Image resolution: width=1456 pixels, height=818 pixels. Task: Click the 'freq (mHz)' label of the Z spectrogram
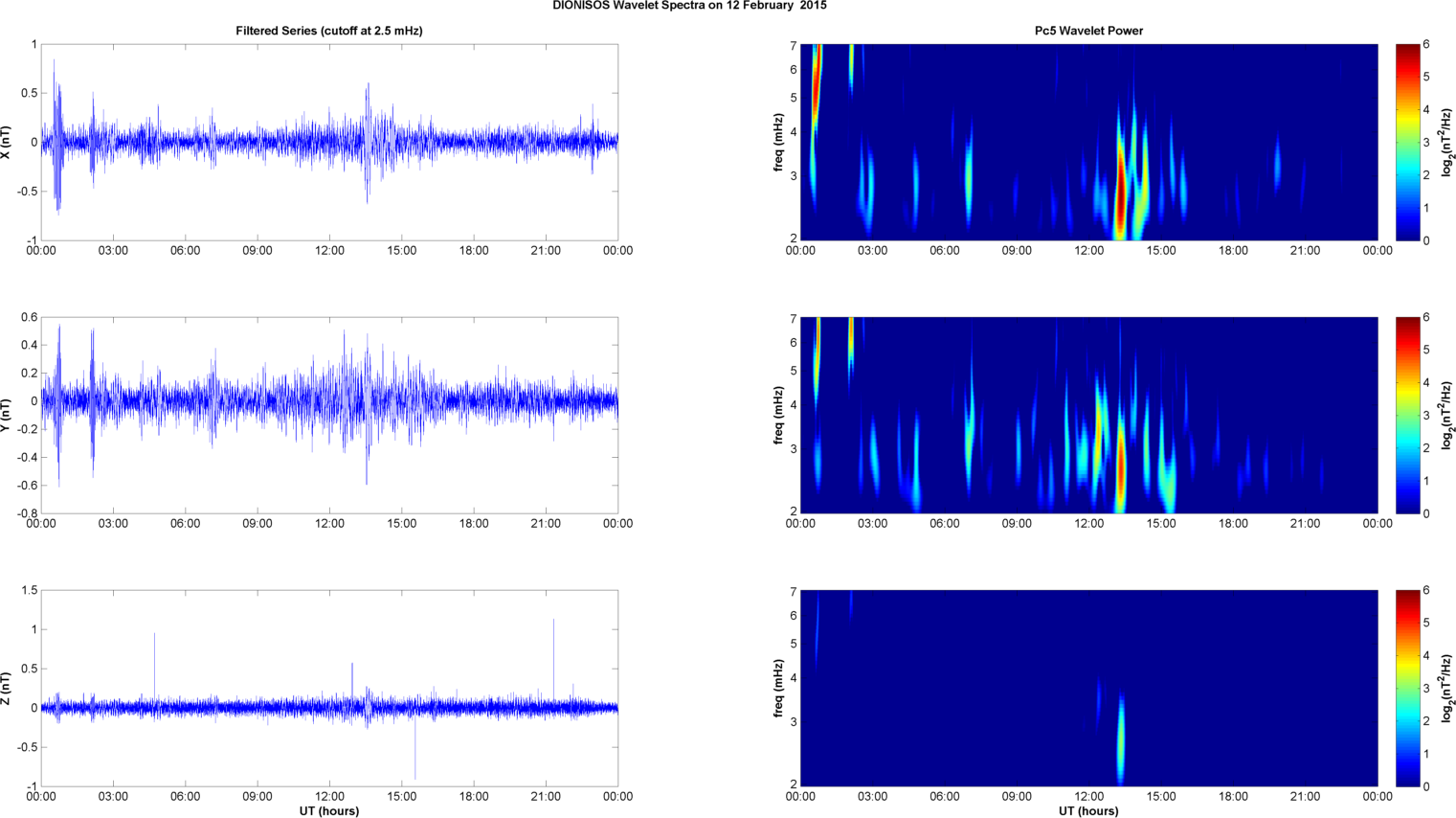[x=778, y=688]
